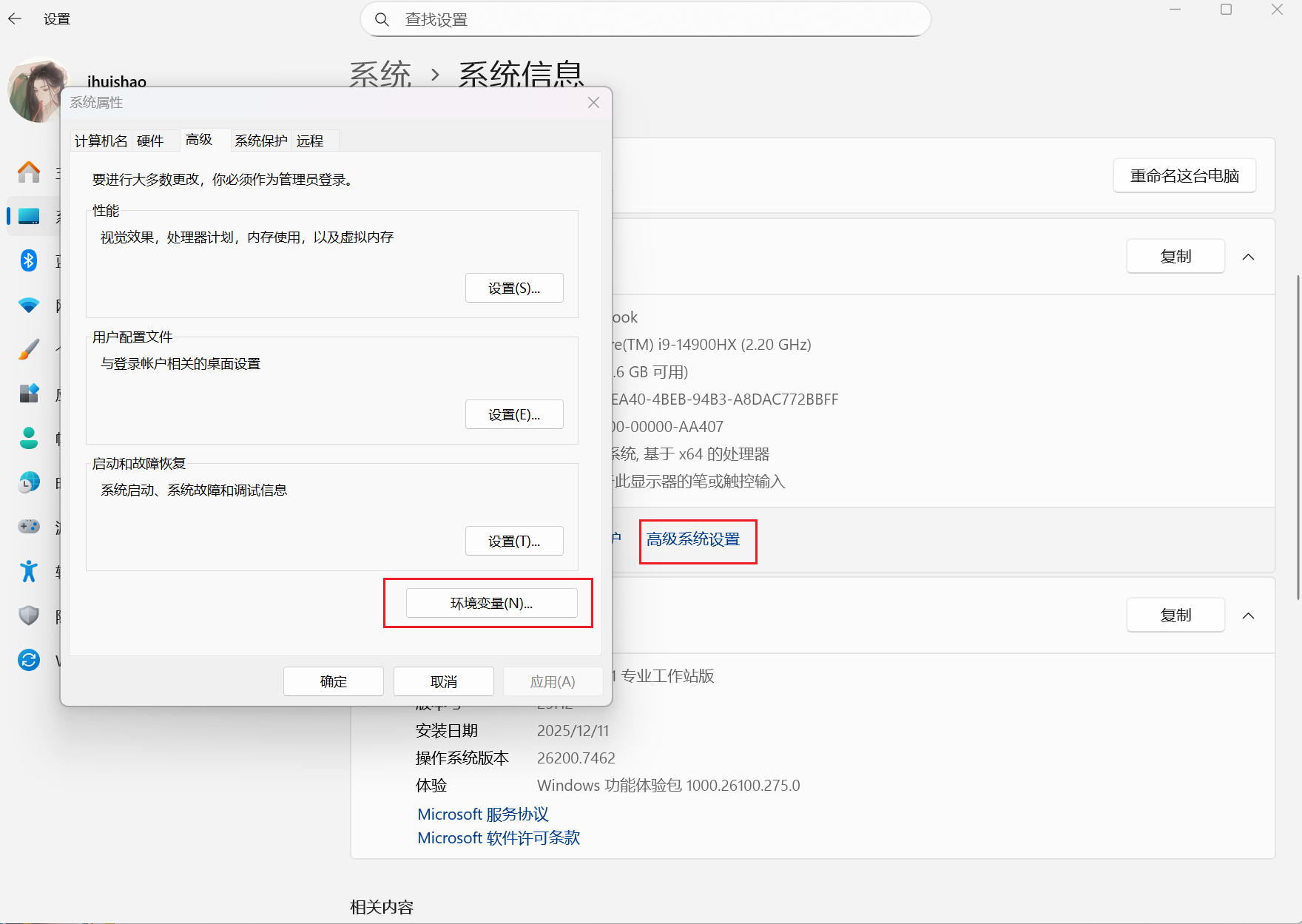
Task: Click the Accessibility figure icon
Action: point(29,570)
